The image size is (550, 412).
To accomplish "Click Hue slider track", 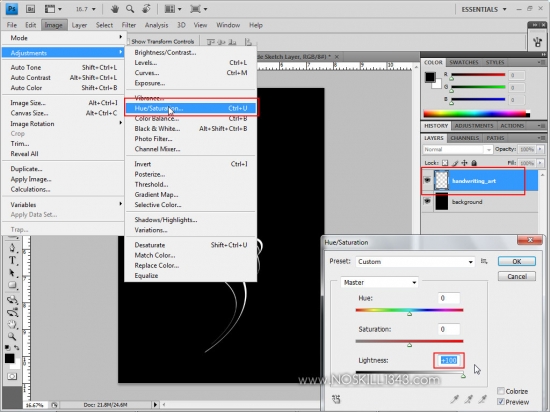I will 409,310.
